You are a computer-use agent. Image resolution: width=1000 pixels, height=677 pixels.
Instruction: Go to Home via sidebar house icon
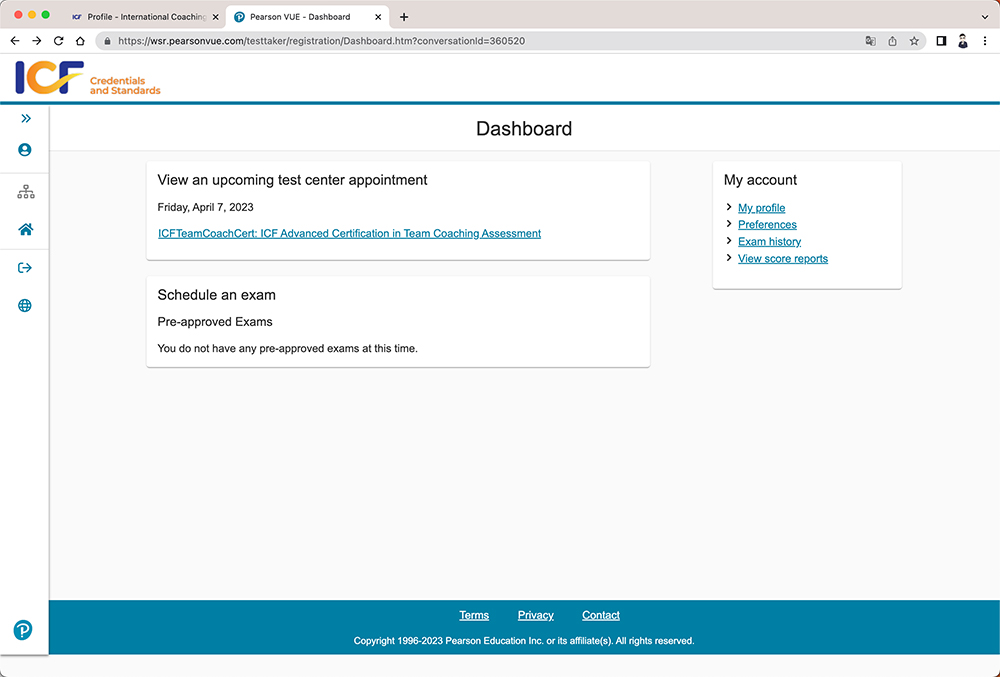(25, 229)
